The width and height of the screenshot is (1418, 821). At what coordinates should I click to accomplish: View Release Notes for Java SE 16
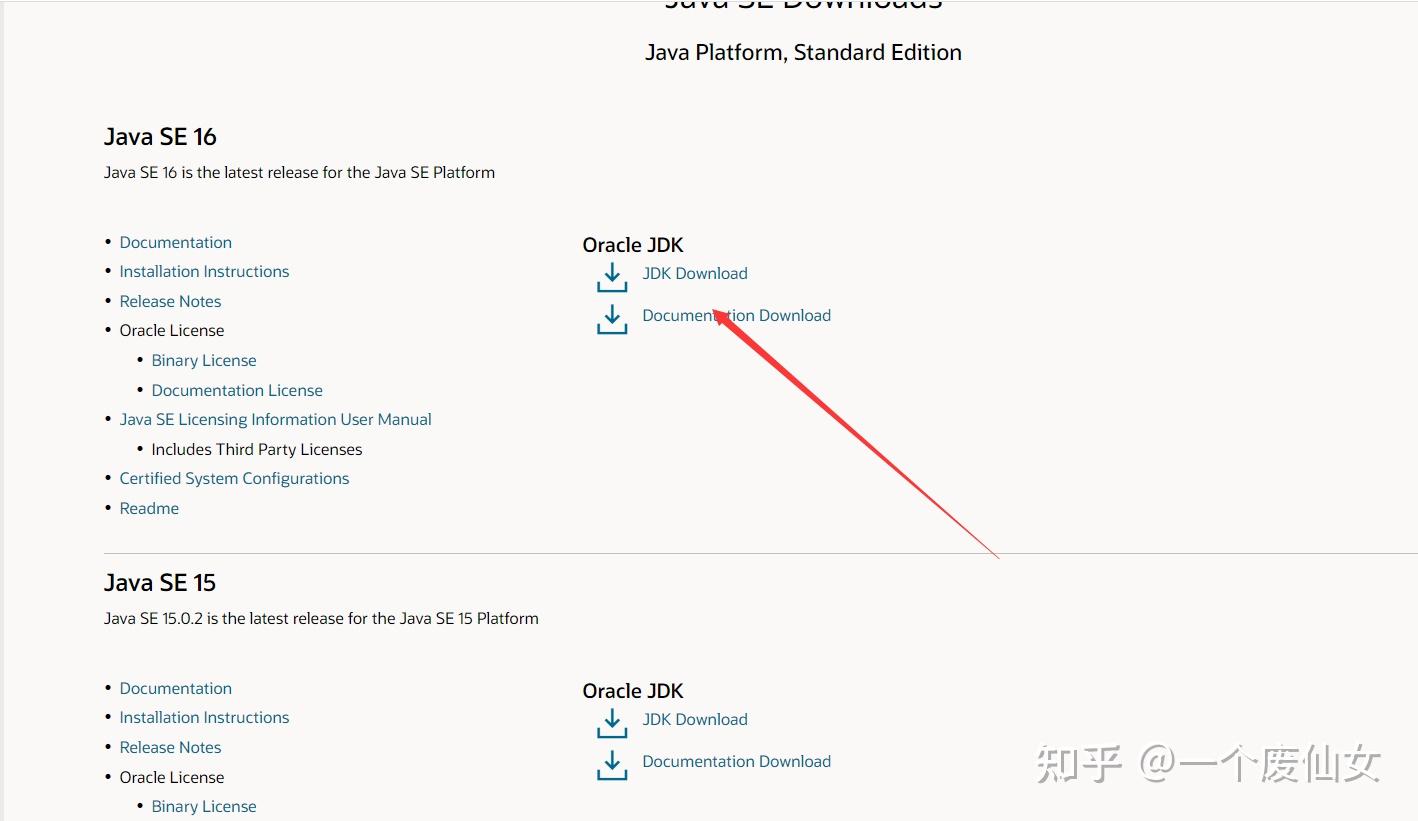(170, 301)
